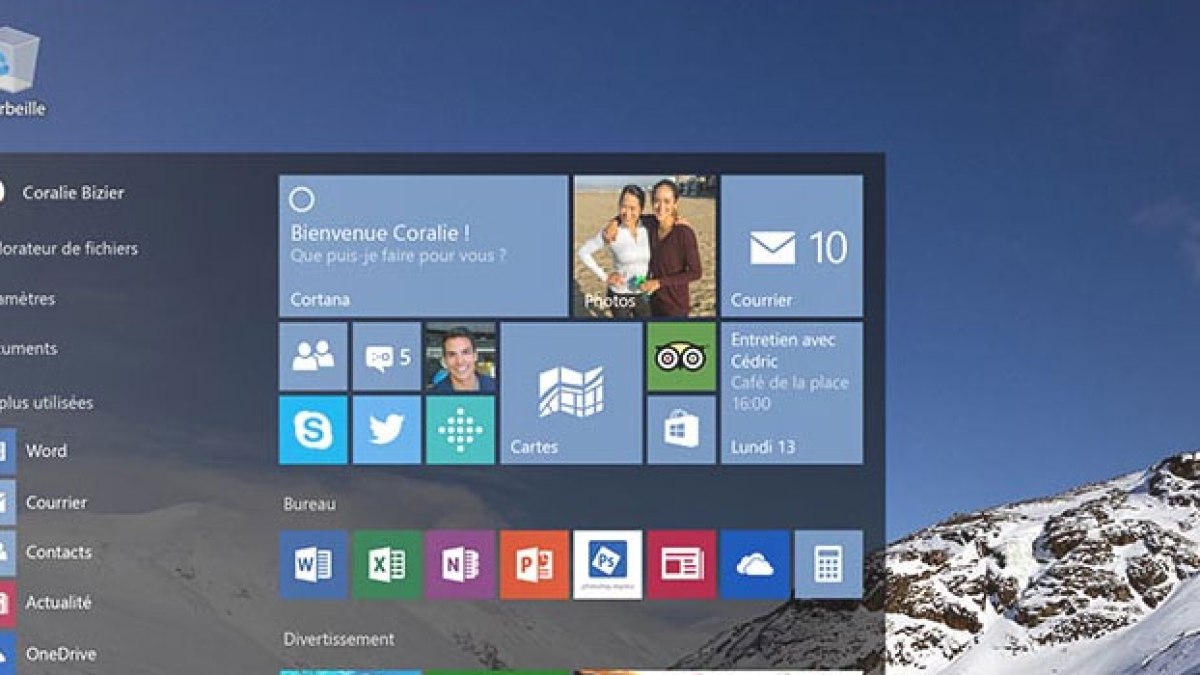This screenshot has height=675, width=1200.
Task: Open the Cartes maps tile
Action: [x=571, y=393]
